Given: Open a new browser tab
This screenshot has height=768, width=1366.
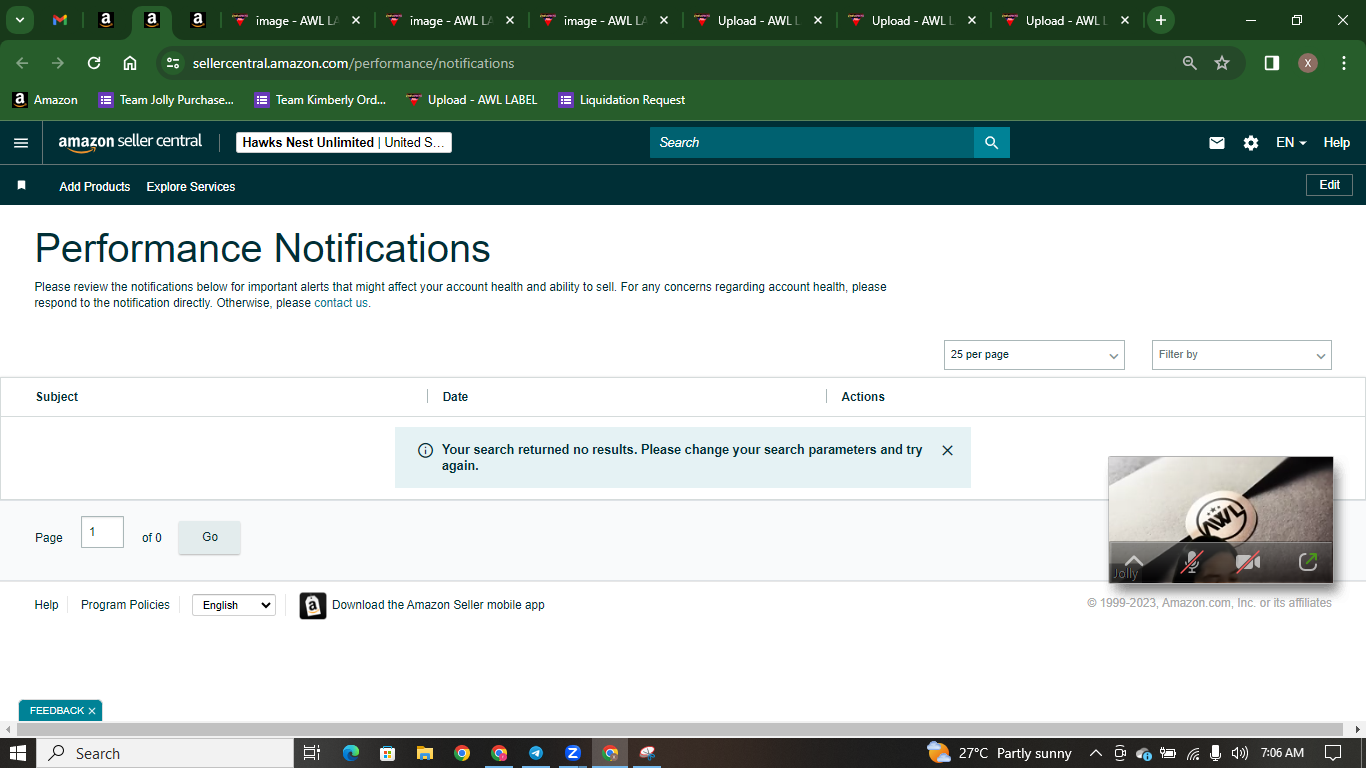Looking at the screenshot, I should click(1160, 20).
